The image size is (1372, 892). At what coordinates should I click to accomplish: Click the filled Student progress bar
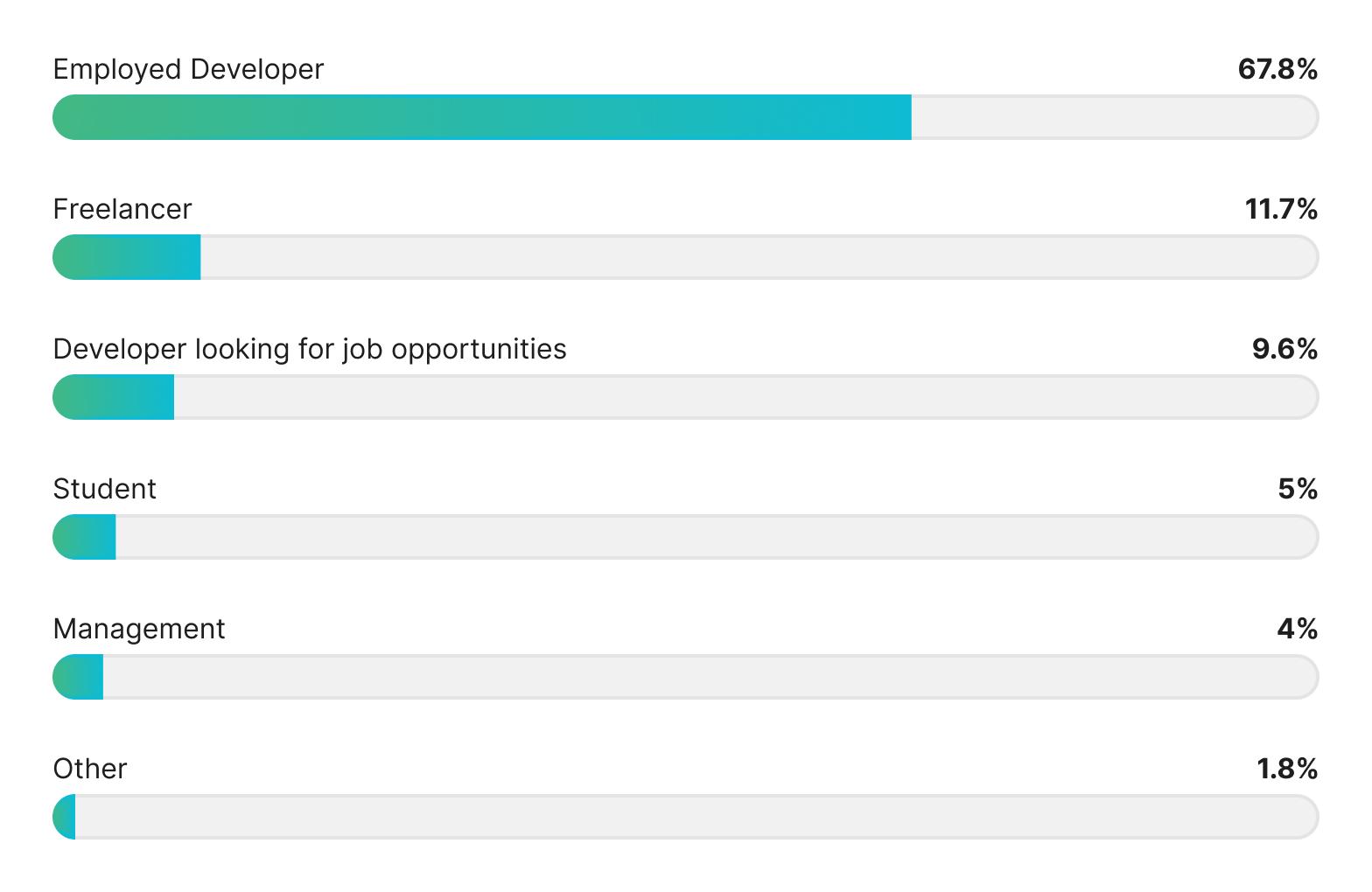click(x=85, y=537)
